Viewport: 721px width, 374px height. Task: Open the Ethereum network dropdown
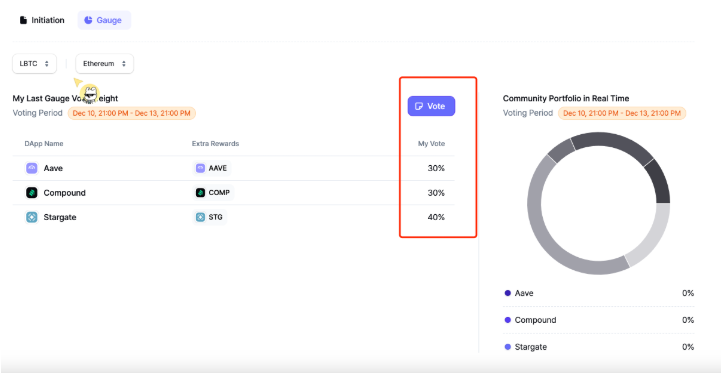point(104,63)
